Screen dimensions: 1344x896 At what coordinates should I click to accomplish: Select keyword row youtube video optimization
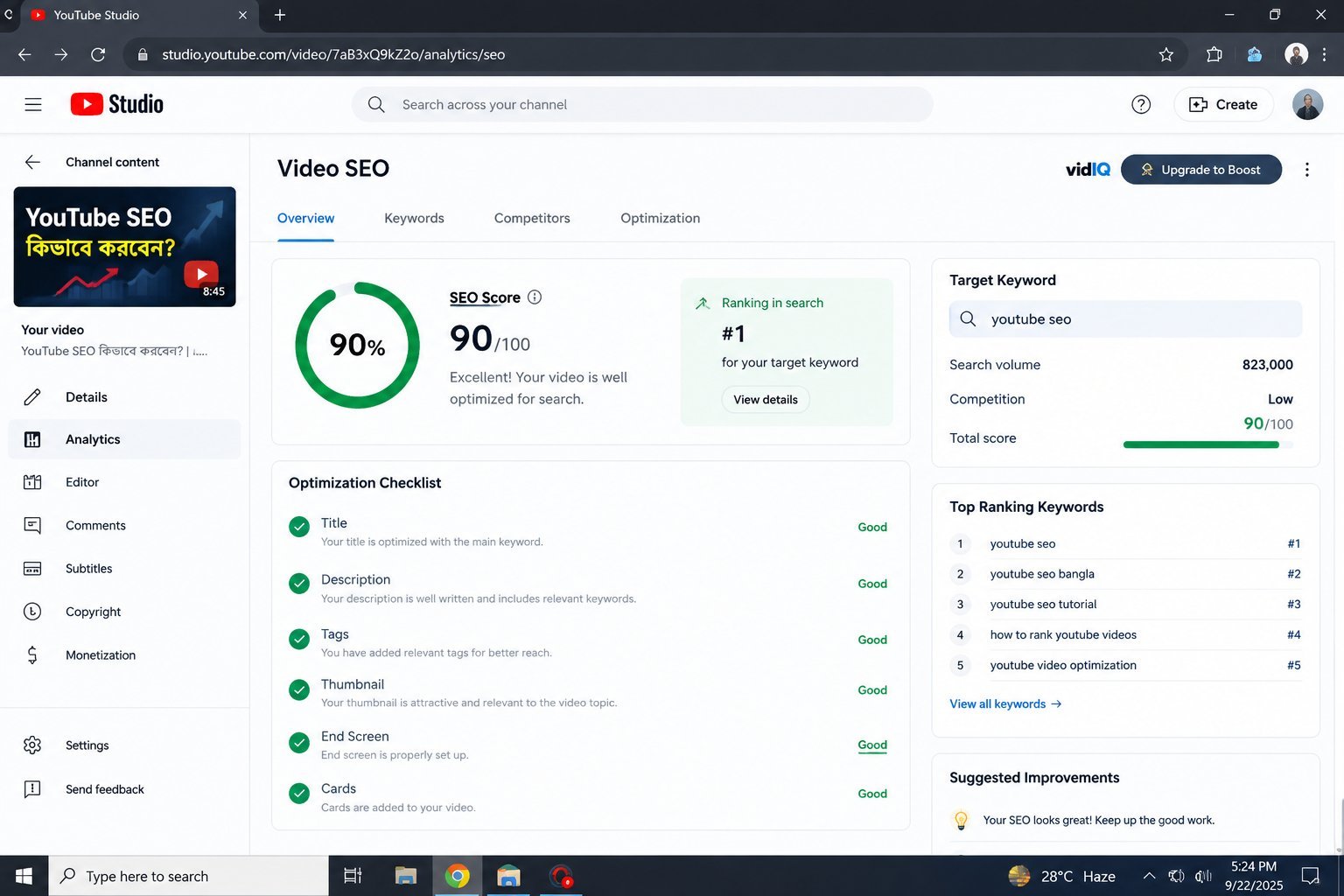(x=1125, y=666)
